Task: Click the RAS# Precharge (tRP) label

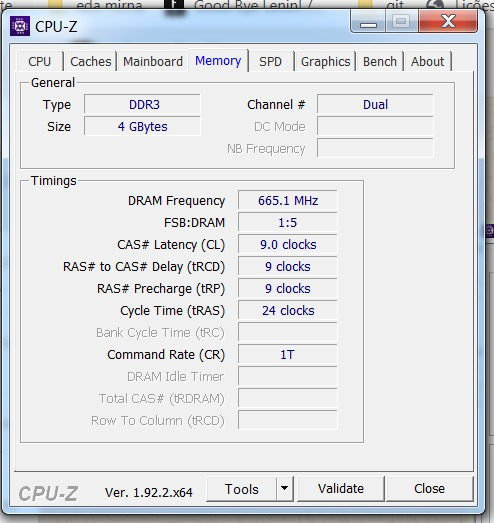Action: click(x=161, y=289)
